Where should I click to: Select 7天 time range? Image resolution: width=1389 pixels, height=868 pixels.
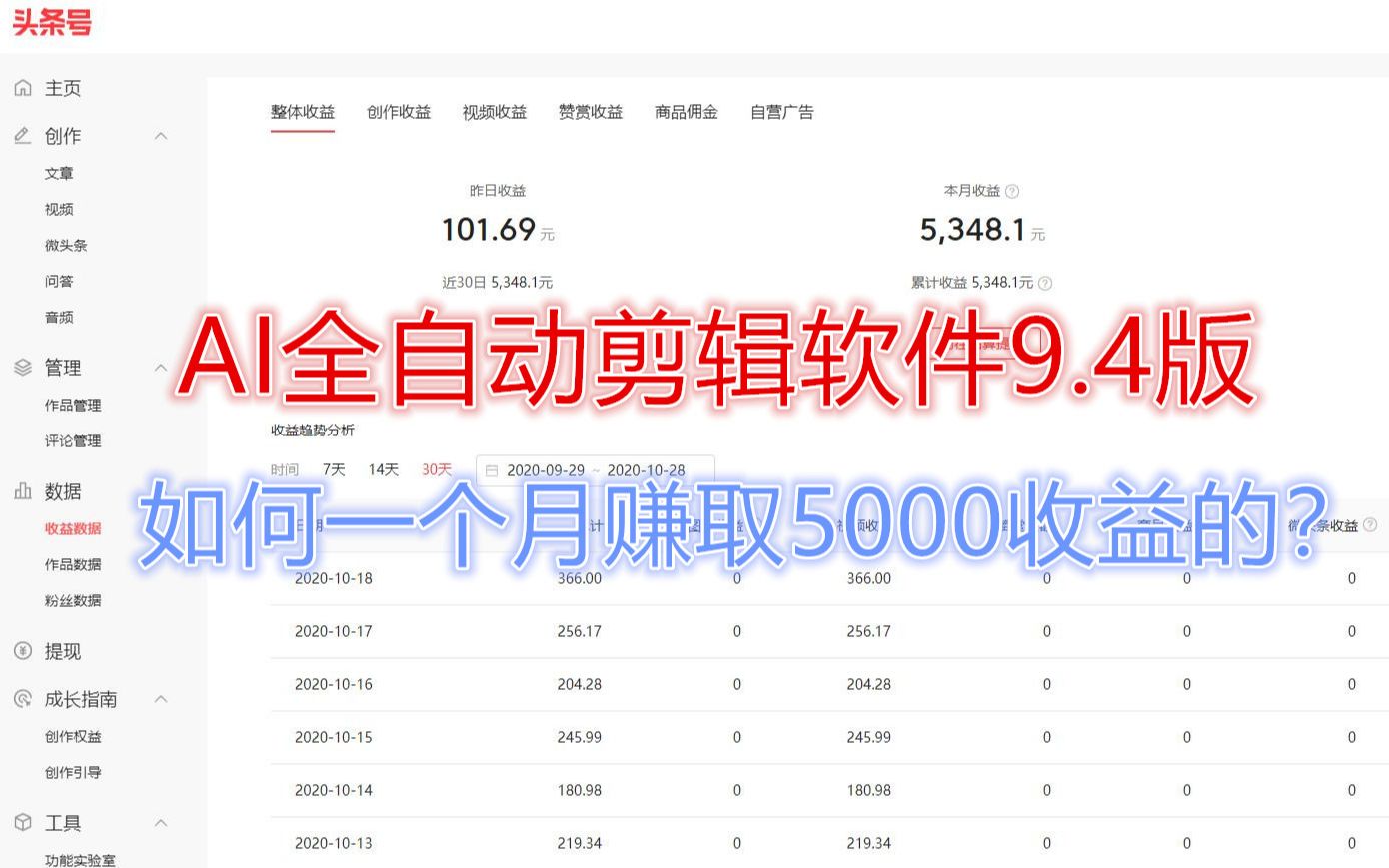coord(334,469)
